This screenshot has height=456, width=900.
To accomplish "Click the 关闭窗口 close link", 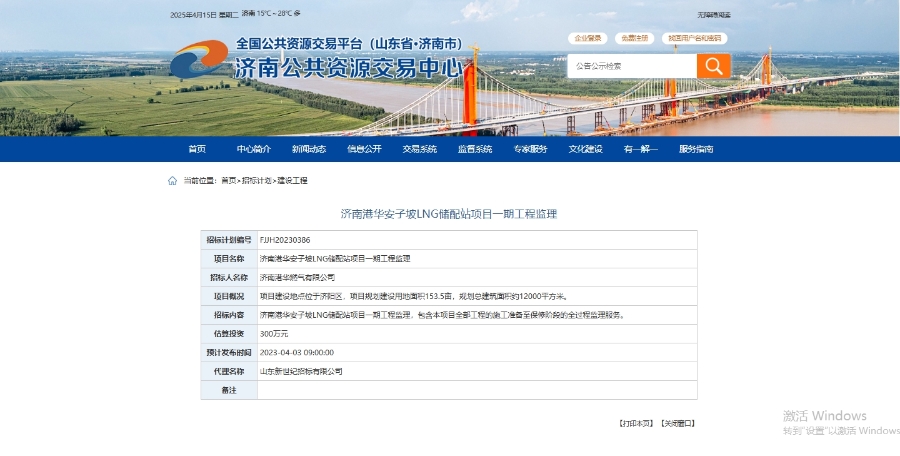I will [677, 423].
